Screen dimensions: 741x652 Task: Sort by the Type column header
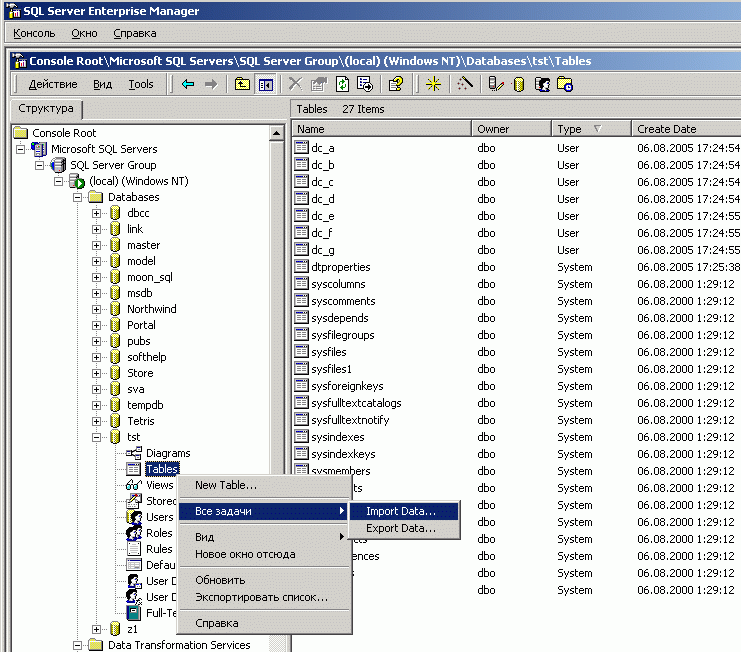(591, 129)
